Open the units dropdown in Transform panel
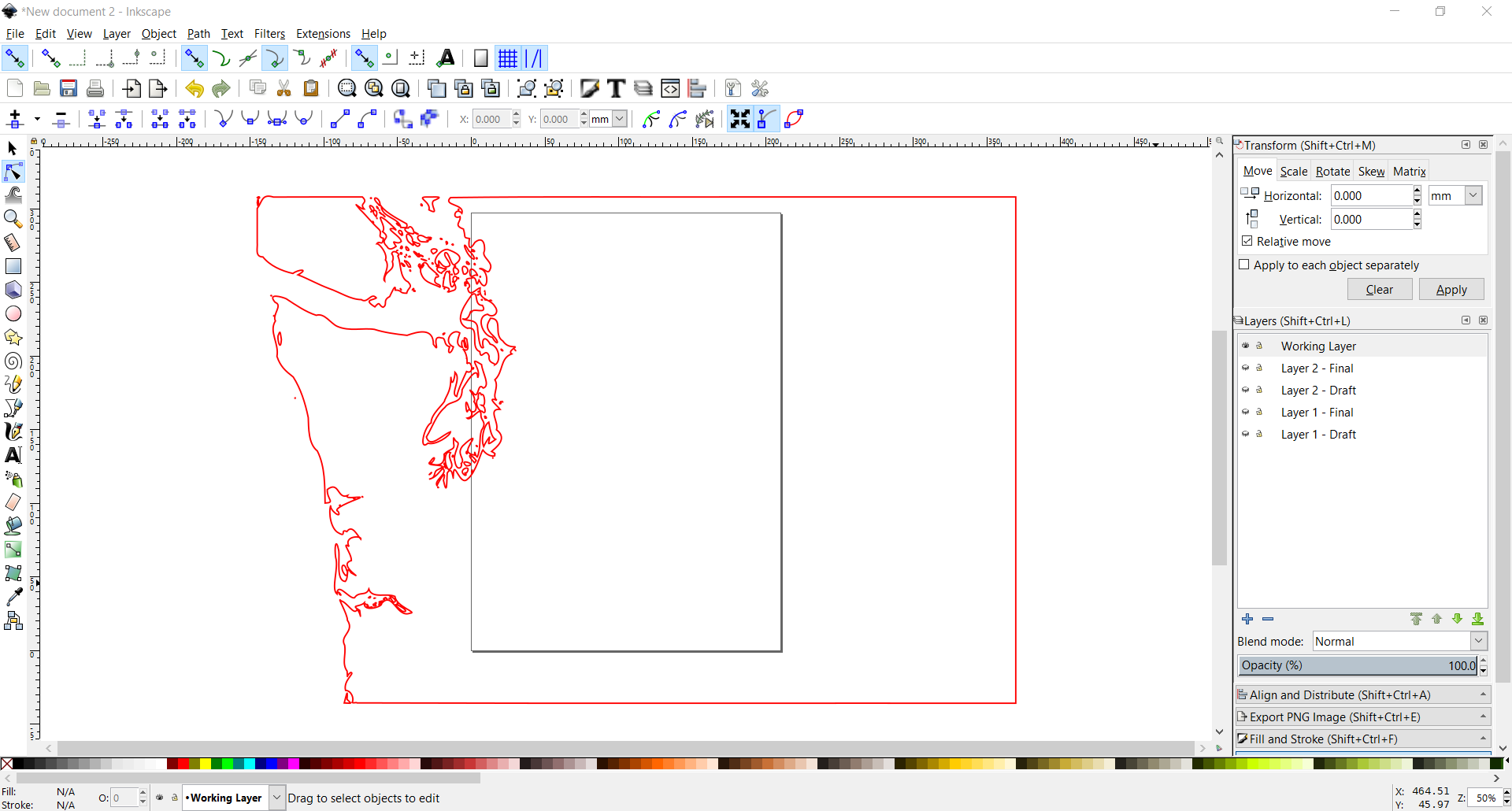The image size is (1512, 811). coord(1455,194)
